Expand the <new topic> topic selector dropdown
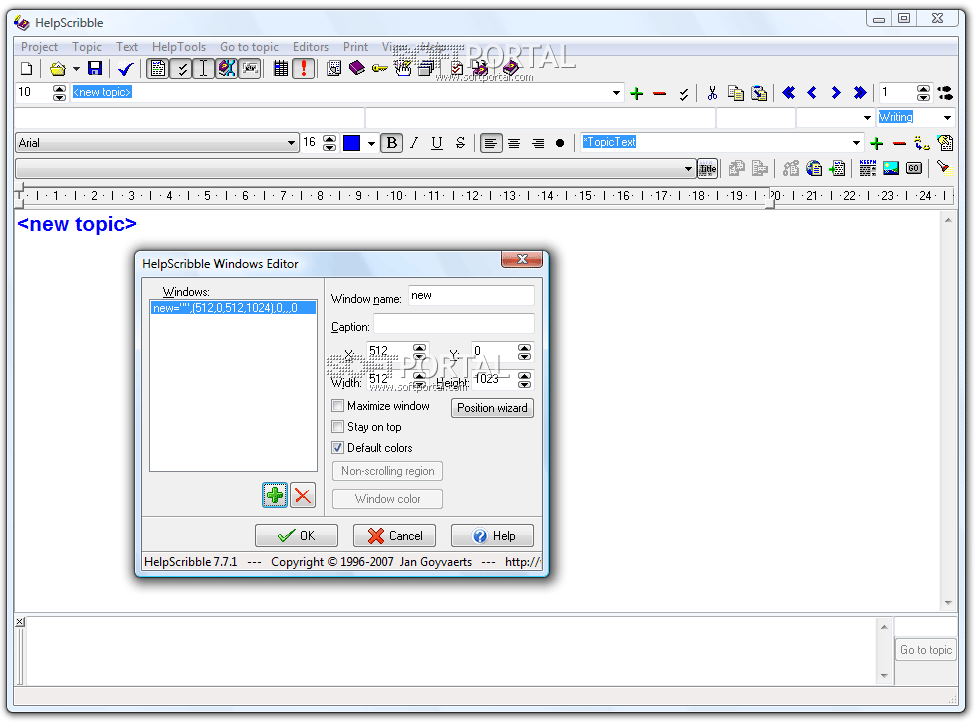Screen dimensions: 978x725 616,92
